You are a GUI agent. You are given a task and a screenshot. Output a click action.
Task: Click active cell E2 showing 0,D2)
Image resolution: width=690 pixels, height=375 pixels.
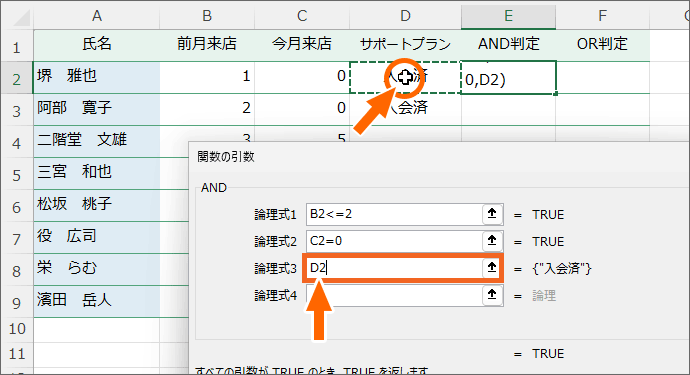tap(508, 78)
